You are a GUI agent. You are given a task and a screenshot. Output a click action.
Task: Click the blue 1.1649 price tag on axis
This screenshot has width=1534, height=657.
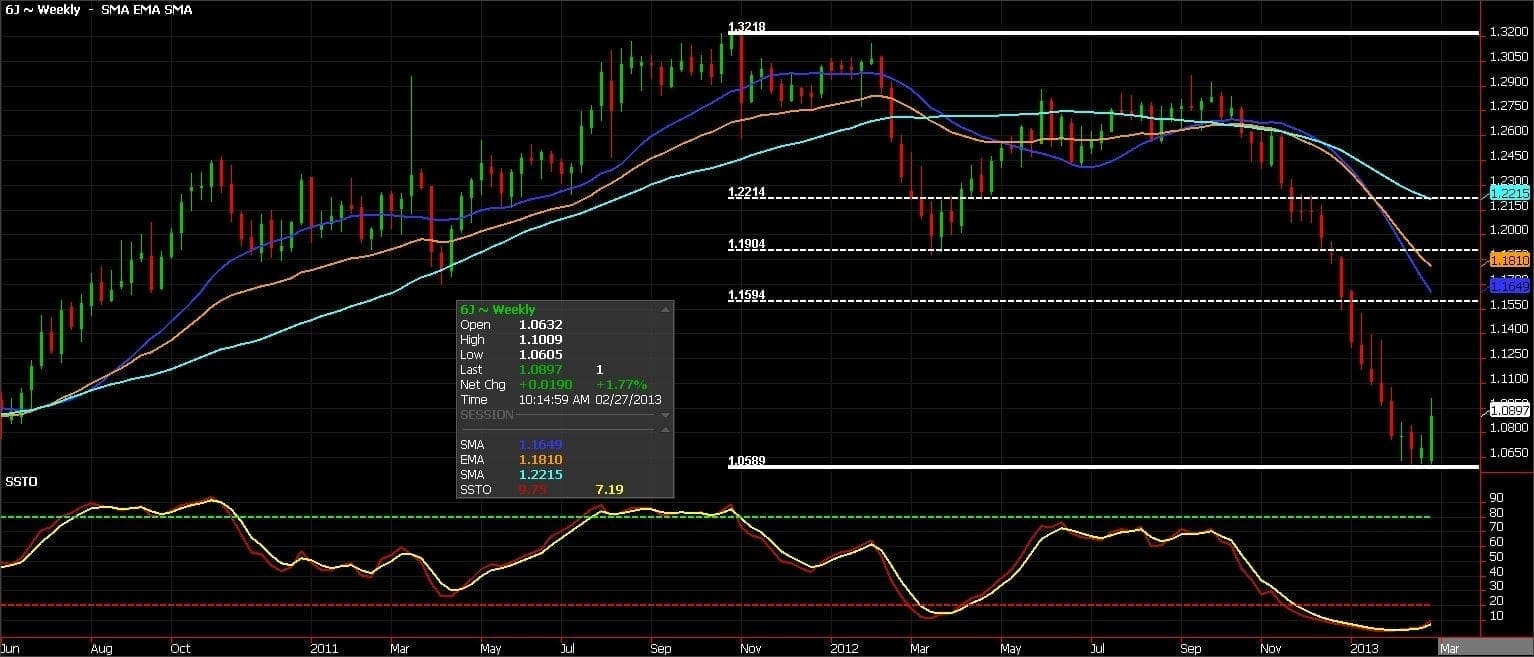click(x=1509, y=286)
